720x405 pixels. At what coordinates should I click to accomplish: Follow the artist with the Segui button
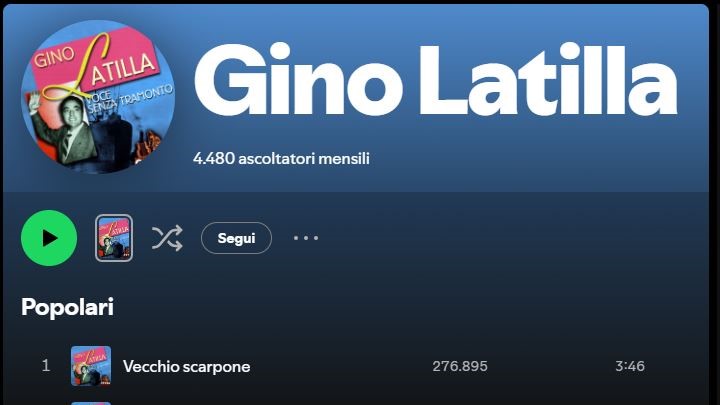[236, 238]
